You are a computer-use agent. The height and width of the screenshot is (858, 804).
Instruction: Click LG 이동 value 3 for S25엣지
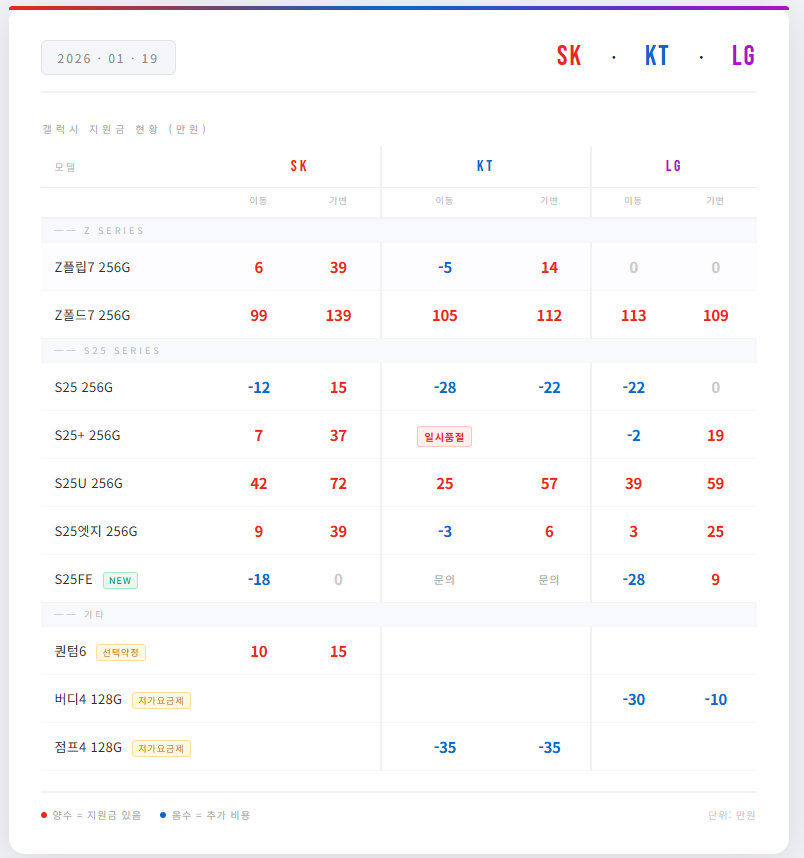pyautogui.click(x=634, y=532)
